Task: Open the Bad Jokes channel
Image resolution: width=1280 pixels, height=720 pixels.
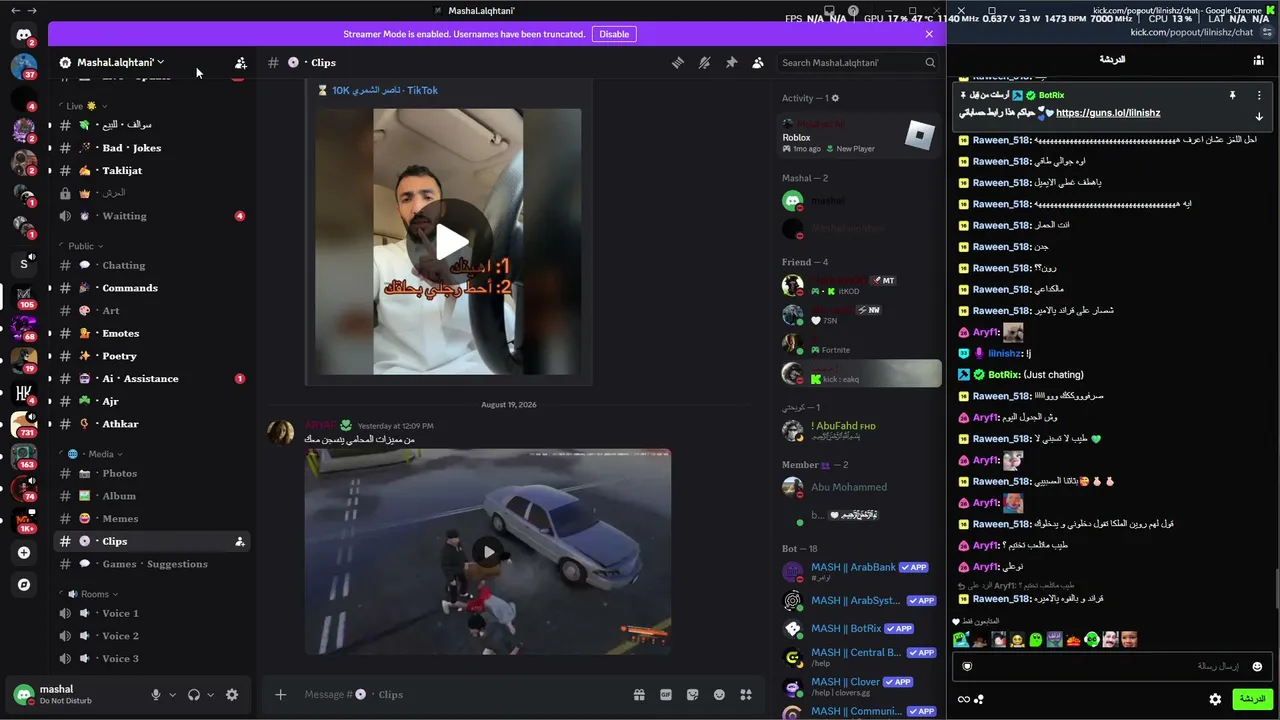Action: coord(150,148)
